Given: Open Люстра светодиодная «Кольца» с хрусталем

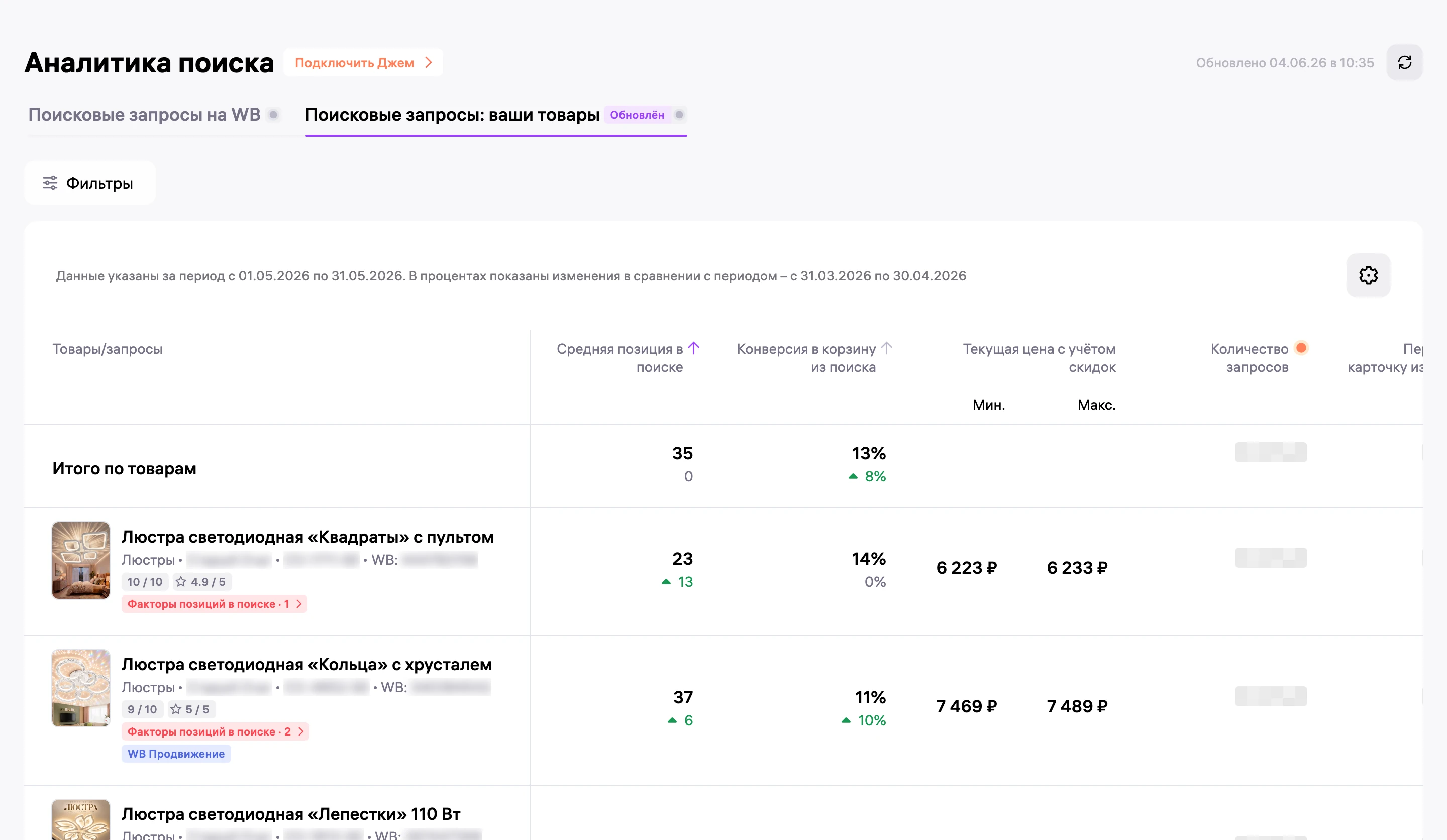Looking at the screenshot, I should [x=306, y=664].
